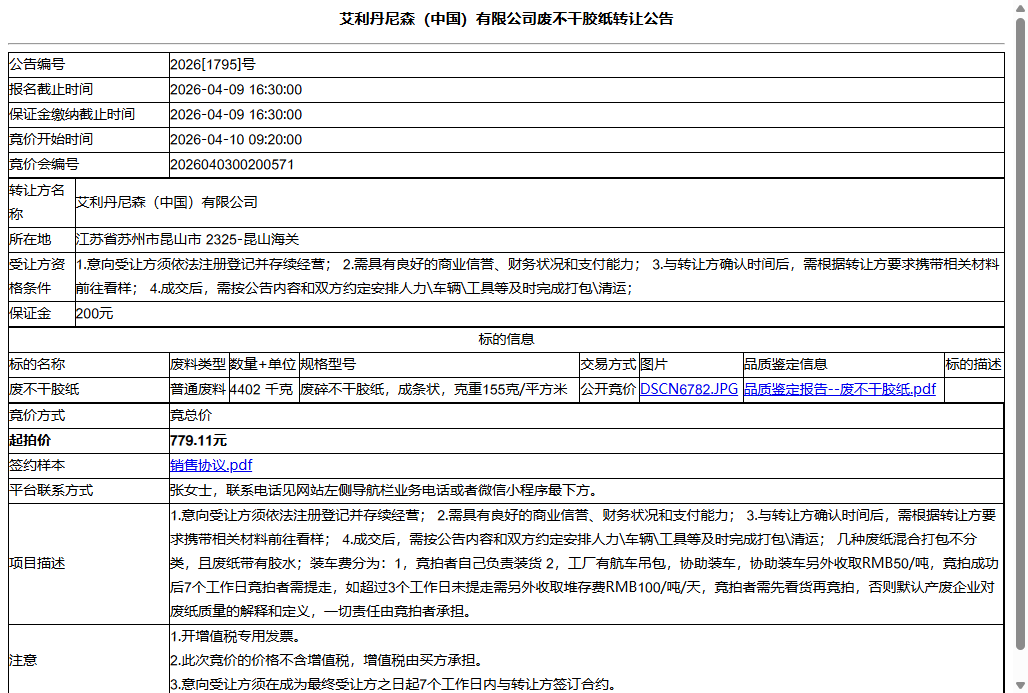Click the 保证金 label cell

coord(41,314)
